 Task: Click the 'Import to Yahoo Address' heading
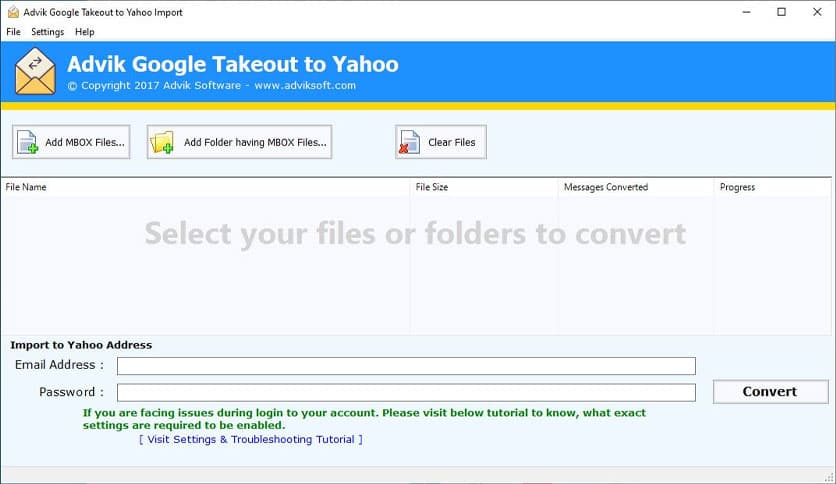pyautogui.click(x=81, y=345)
